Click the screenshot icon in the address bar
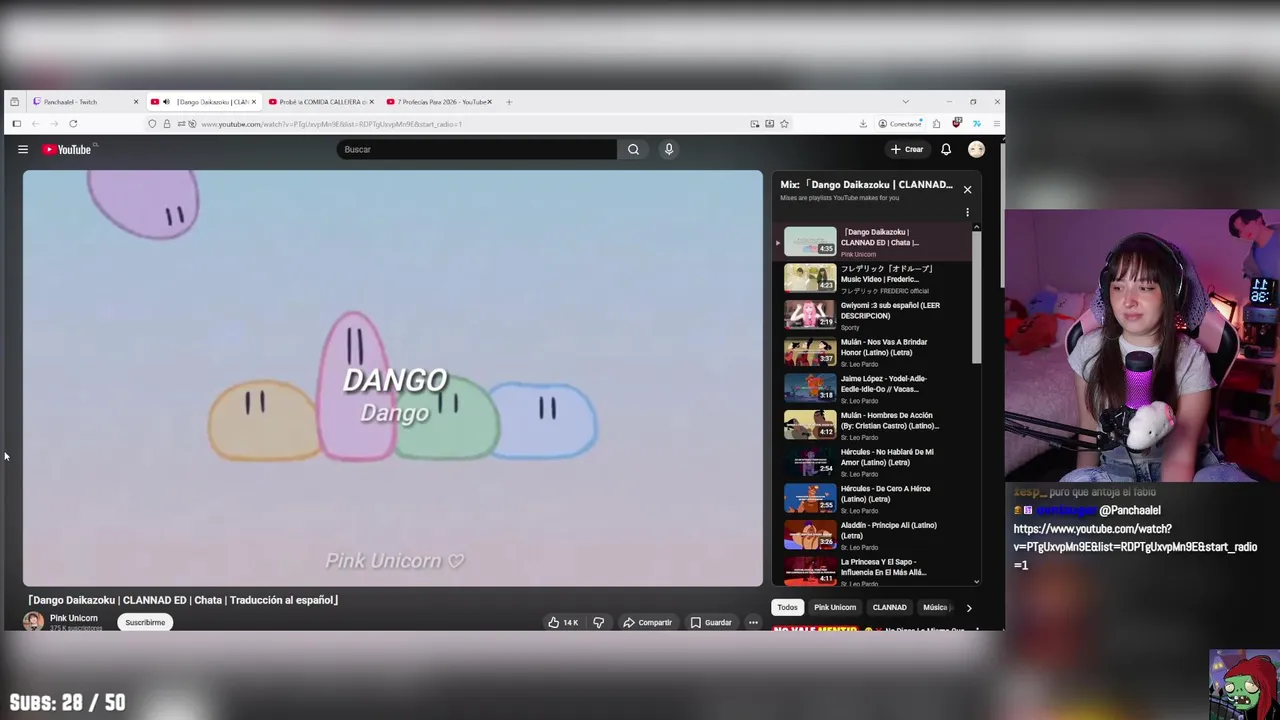1280x720 pixels. click(x=769, y=124)
